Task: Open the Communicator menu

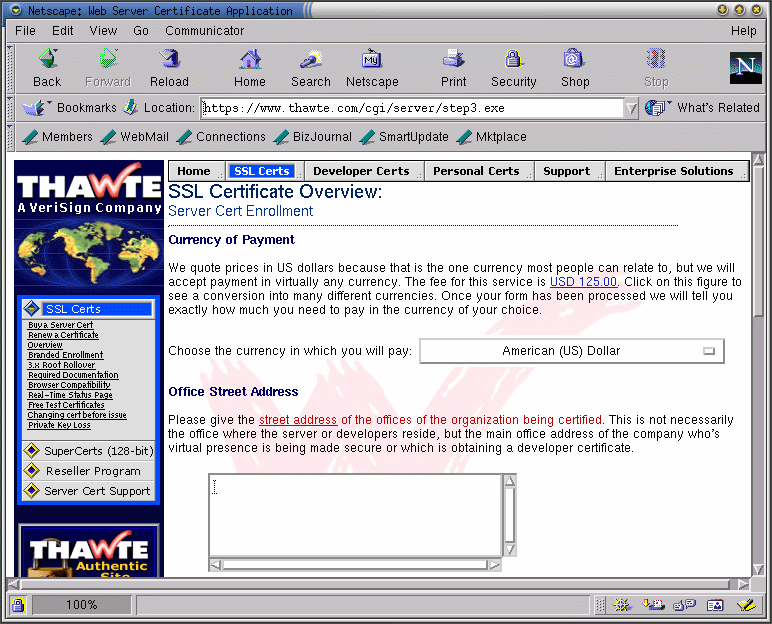Action: [x=205, y=31]
